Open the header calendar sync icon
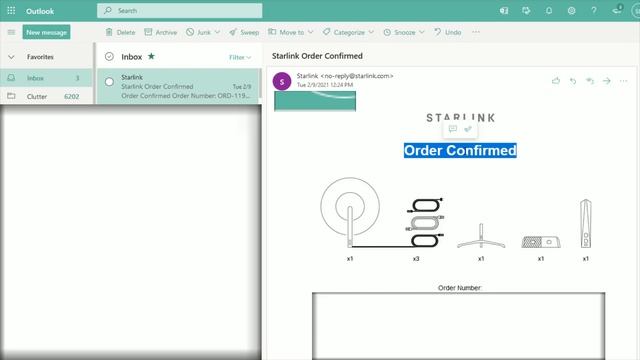This screenshot has height=360, width=640. point(526,11)
